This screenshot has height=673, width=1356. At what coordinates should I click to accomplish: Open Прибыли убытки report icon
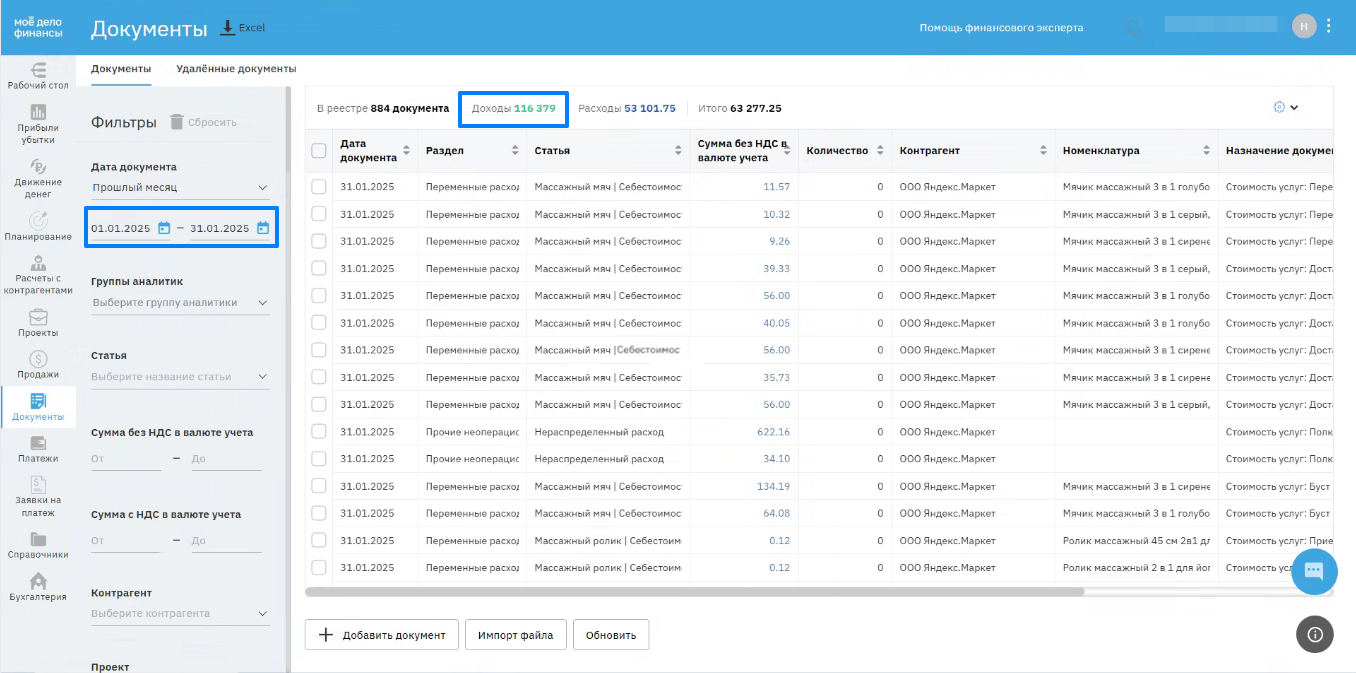pos(38,113)
